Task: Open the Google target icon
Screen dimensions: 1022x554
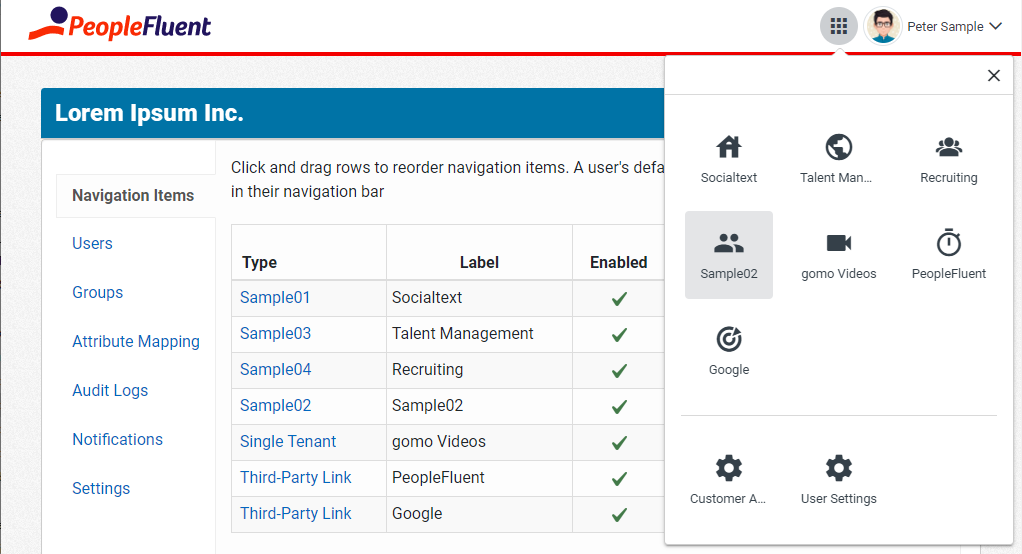Action: (729, 339)
